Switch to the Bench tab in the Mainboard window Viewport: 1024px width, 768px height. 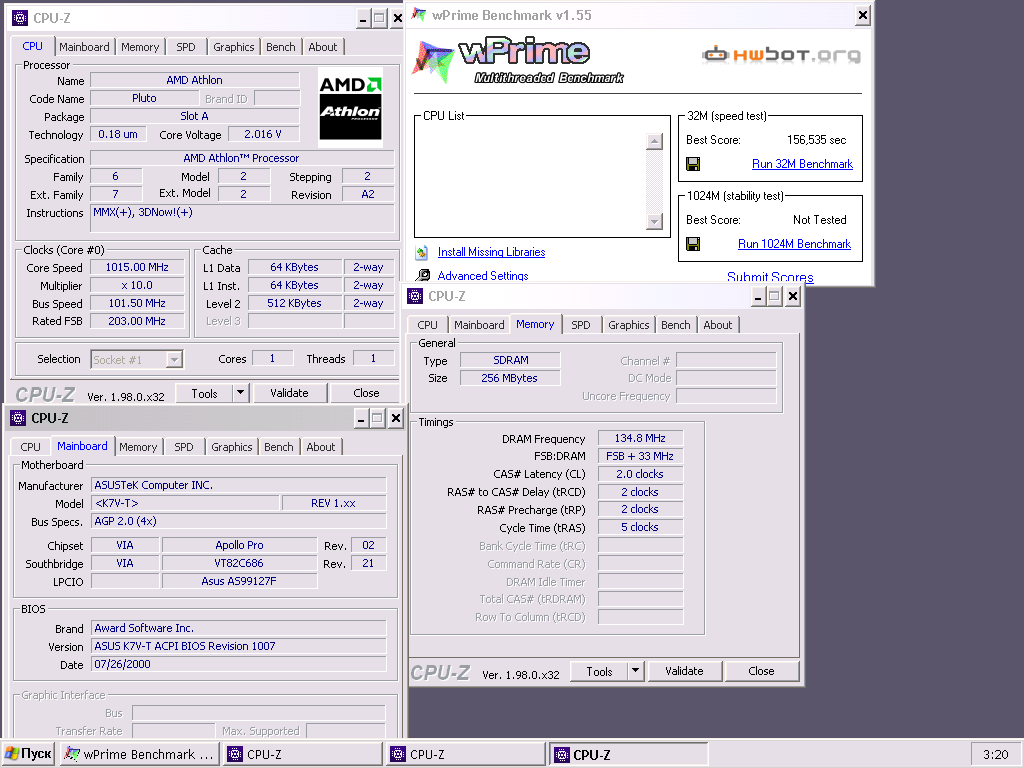tap(279, 447)
